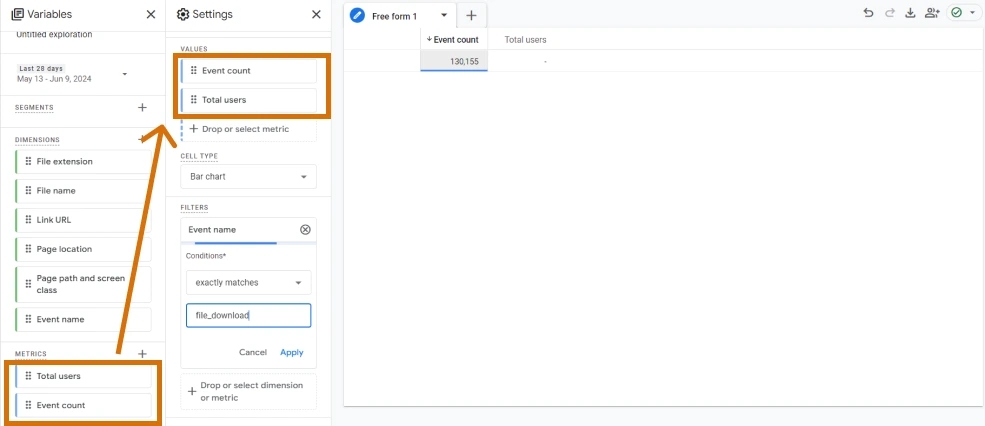985x426 pixels.
Task: Select Total users metric in Variables
Action: pyautogui.click(x=83, y=376)
